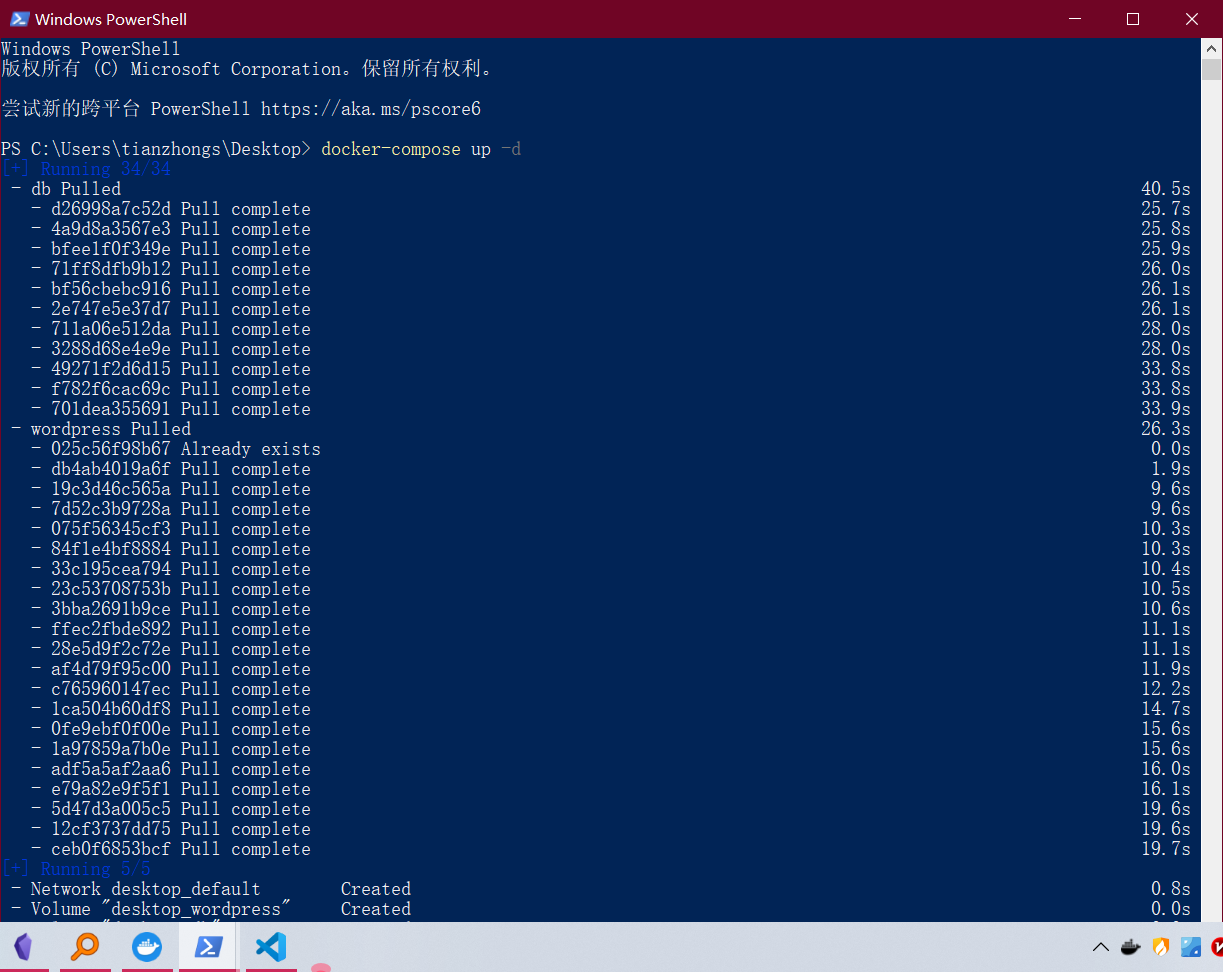This screenshot has height=972, width=1223.
Task: Launch the orange magnifier search app
Action: point(85,946)
